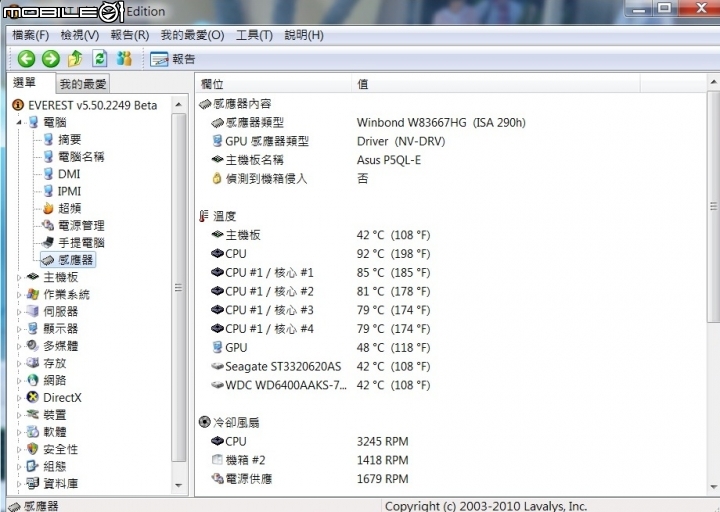
Task: Expand the 顯示器 tree node
Action: [x=19, y=329]
